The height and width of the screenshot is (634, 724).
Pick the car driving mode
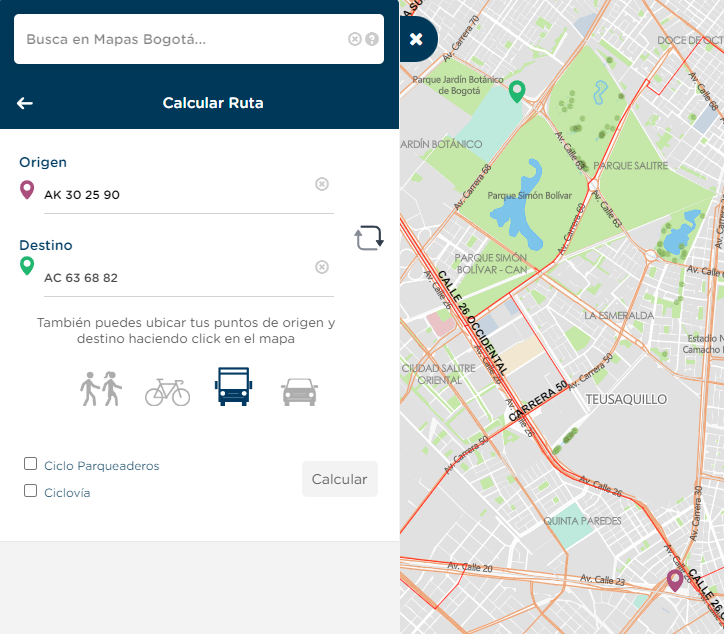click(299, 391)
